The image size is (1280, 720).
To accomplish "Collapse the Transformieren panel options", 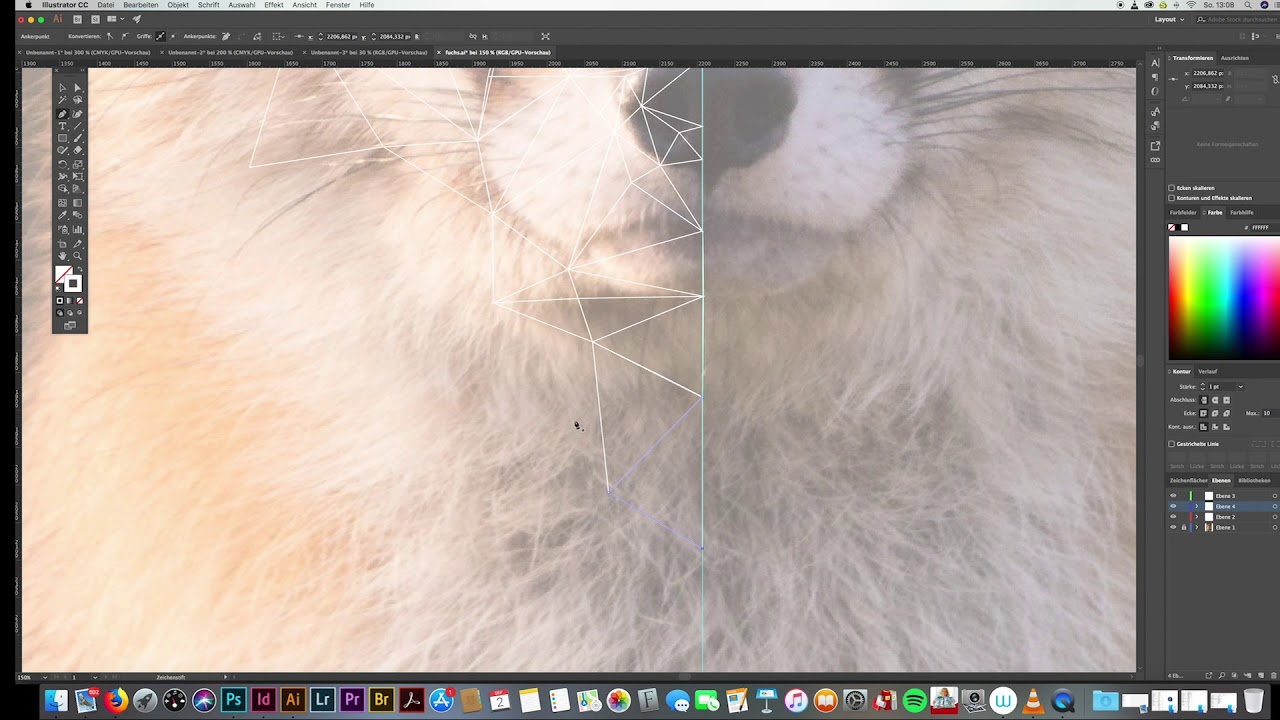I will pyautogui.click(x=1170, y=58).
